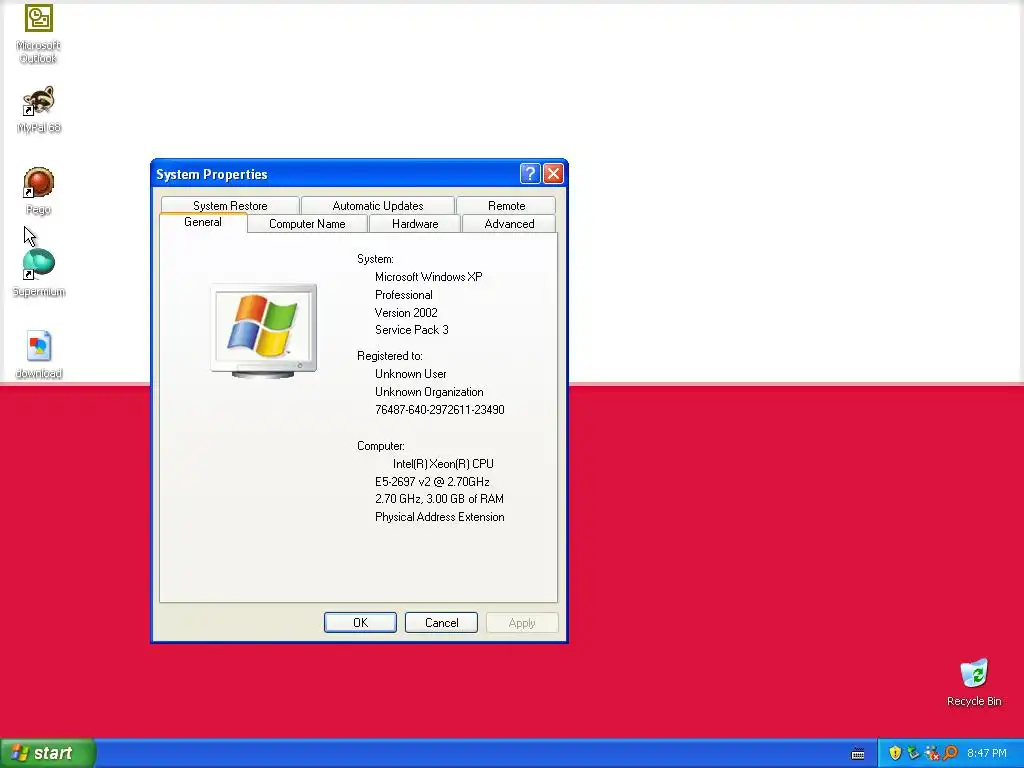Viewport: 1024px width, 768px height.
Task: Select the MyPal 68 desktop shortcut
Action: [39, 109]
